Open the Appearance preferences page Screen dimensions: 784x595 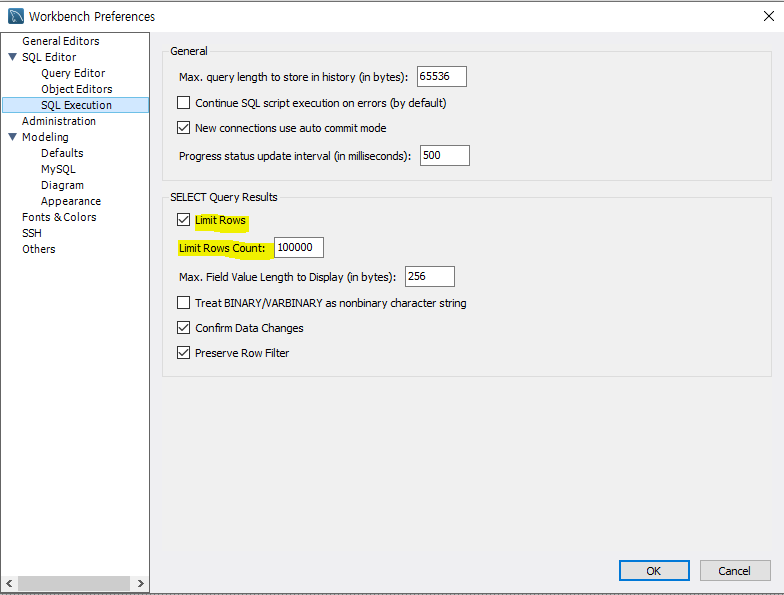coord(70,201)
